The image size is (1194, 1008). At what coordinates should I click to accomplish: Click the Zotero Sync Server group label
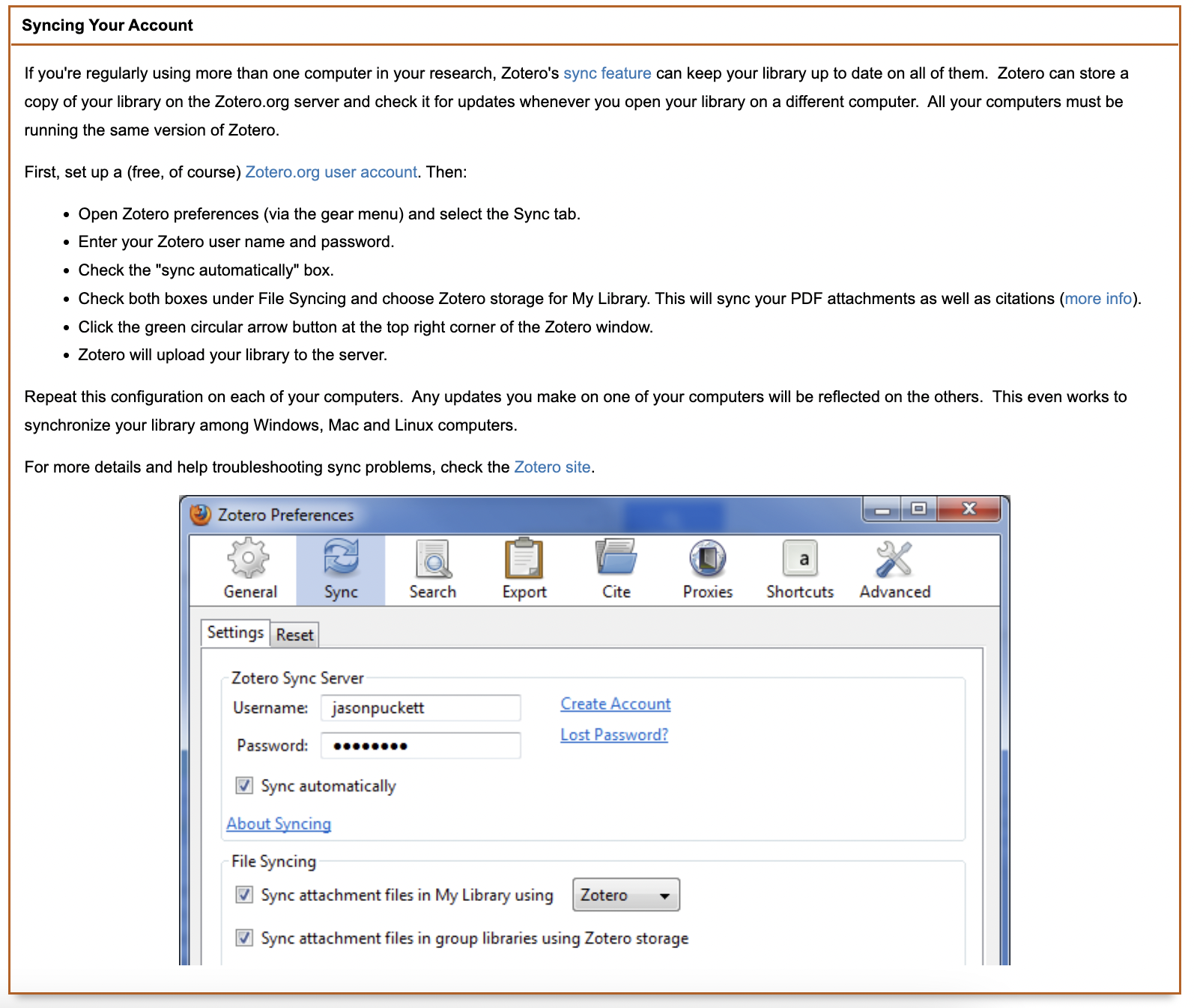coord(297,678)
